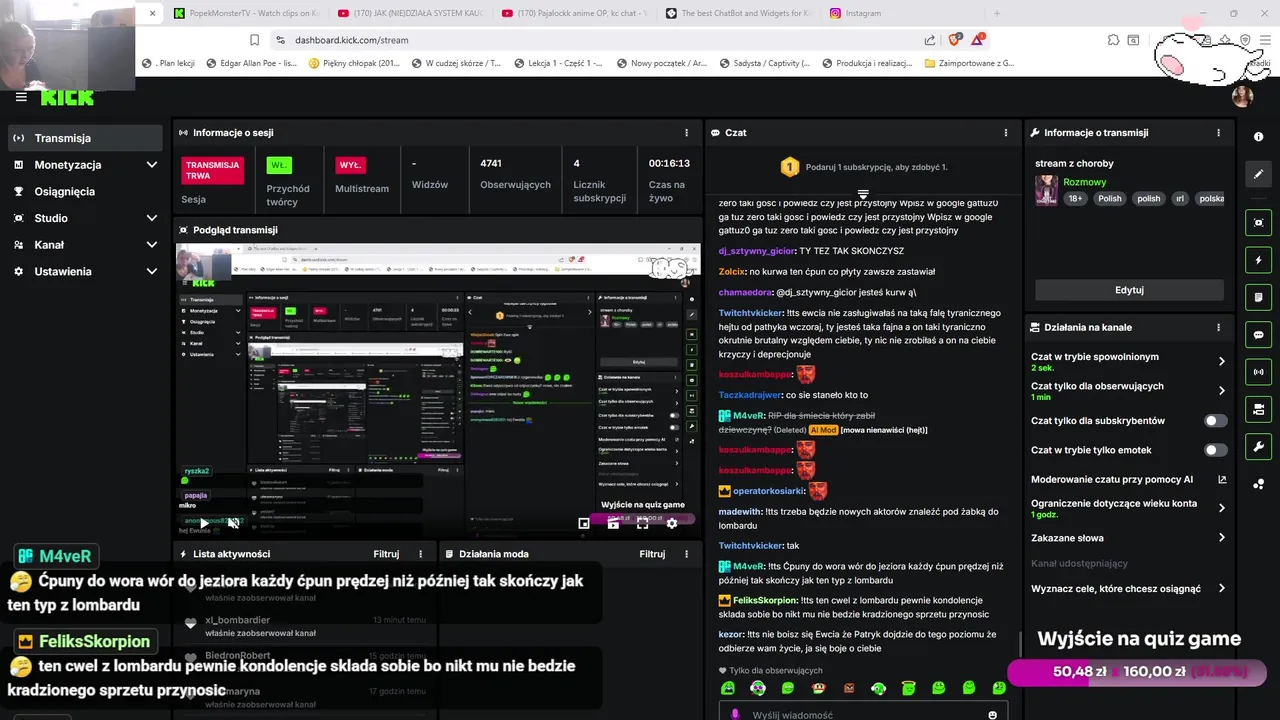Open Zakazane słowa settings
Image resolution: width=1280 pixels, height=720 pixels.
click(x=1128, y=538)
